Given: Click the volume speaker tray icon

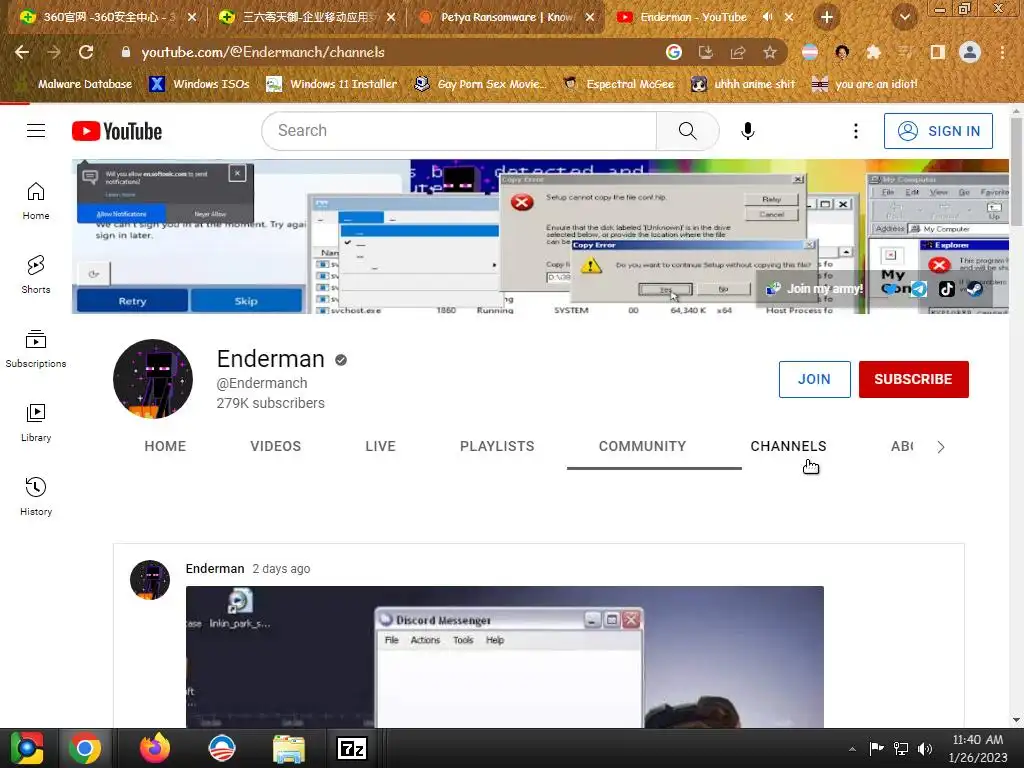Looking at the screenshot, I should 925,748.
